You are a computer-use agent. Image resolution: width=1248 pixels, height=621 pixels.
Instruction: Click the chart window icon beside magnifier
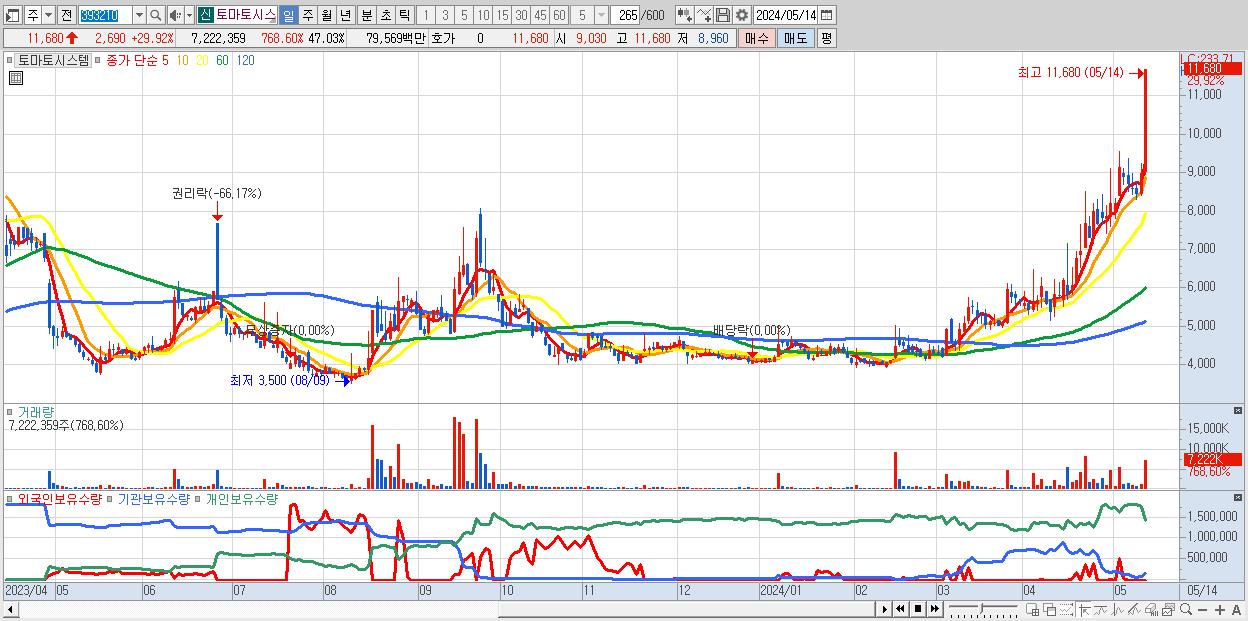coord(1168,609)
